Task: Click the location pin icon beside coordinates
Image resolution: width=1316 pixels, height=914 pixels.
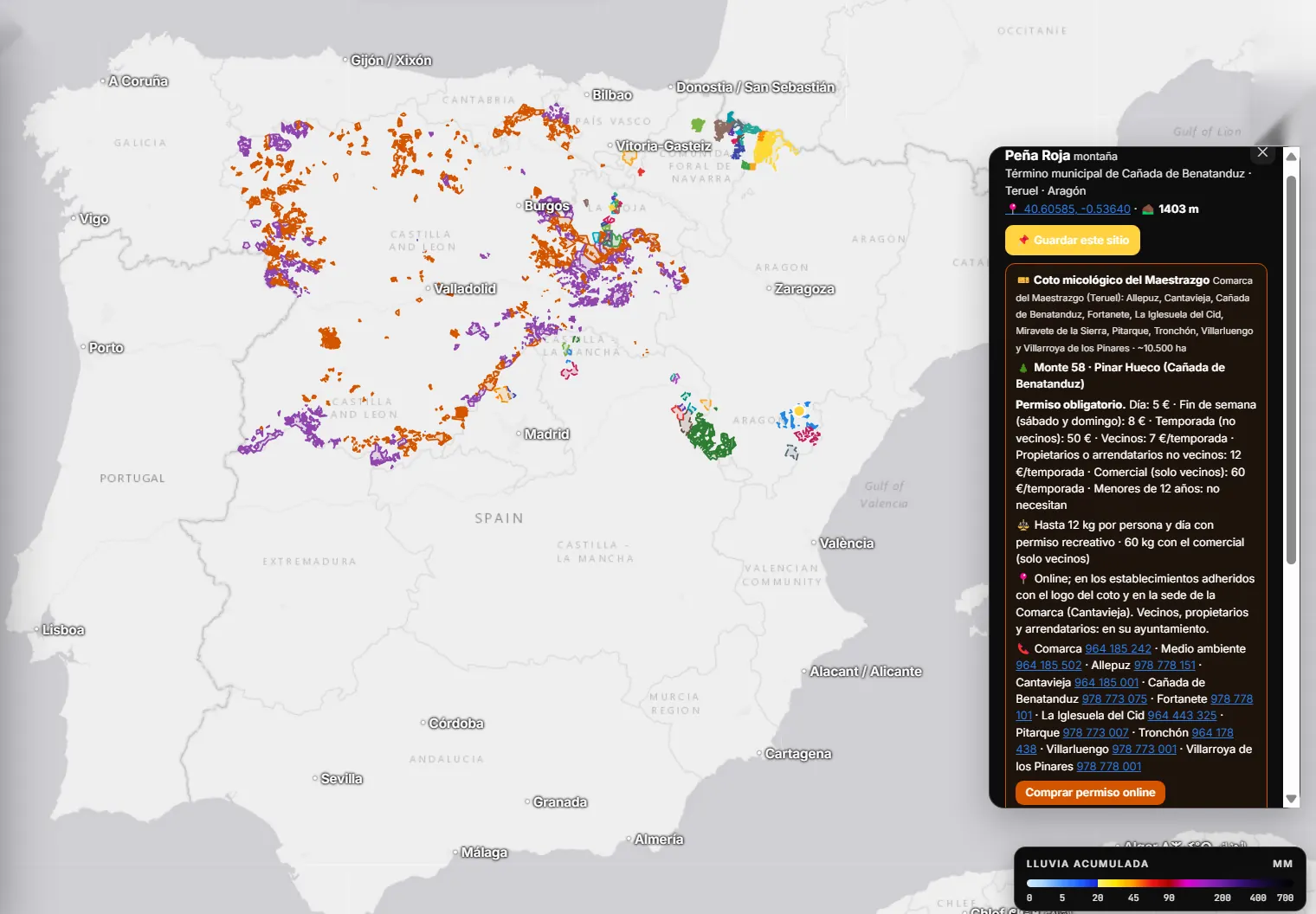Action: pos(1012,209)
